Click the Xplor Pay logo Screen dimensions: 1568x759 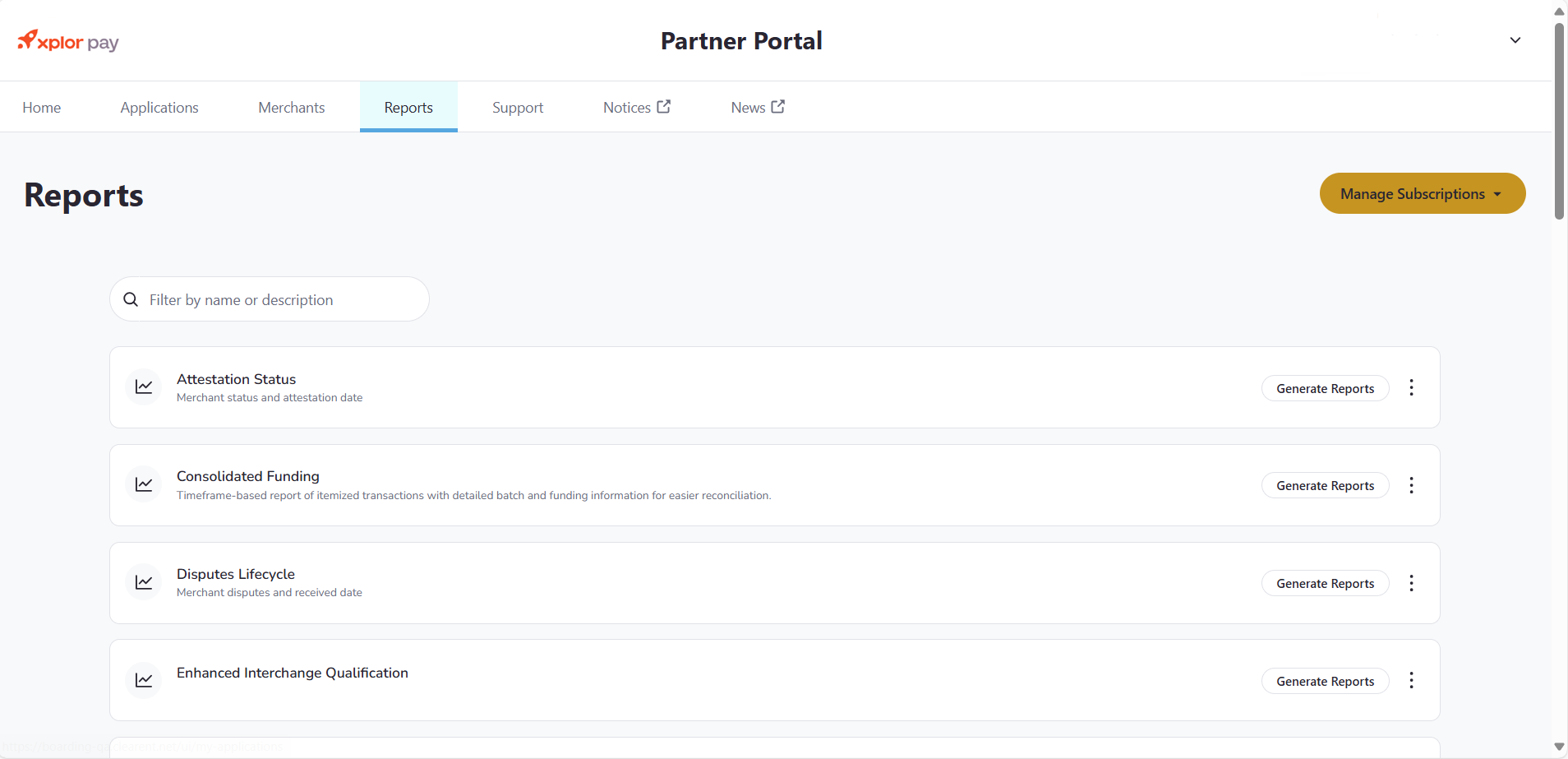pyautogui.click(x=68, y=41)
